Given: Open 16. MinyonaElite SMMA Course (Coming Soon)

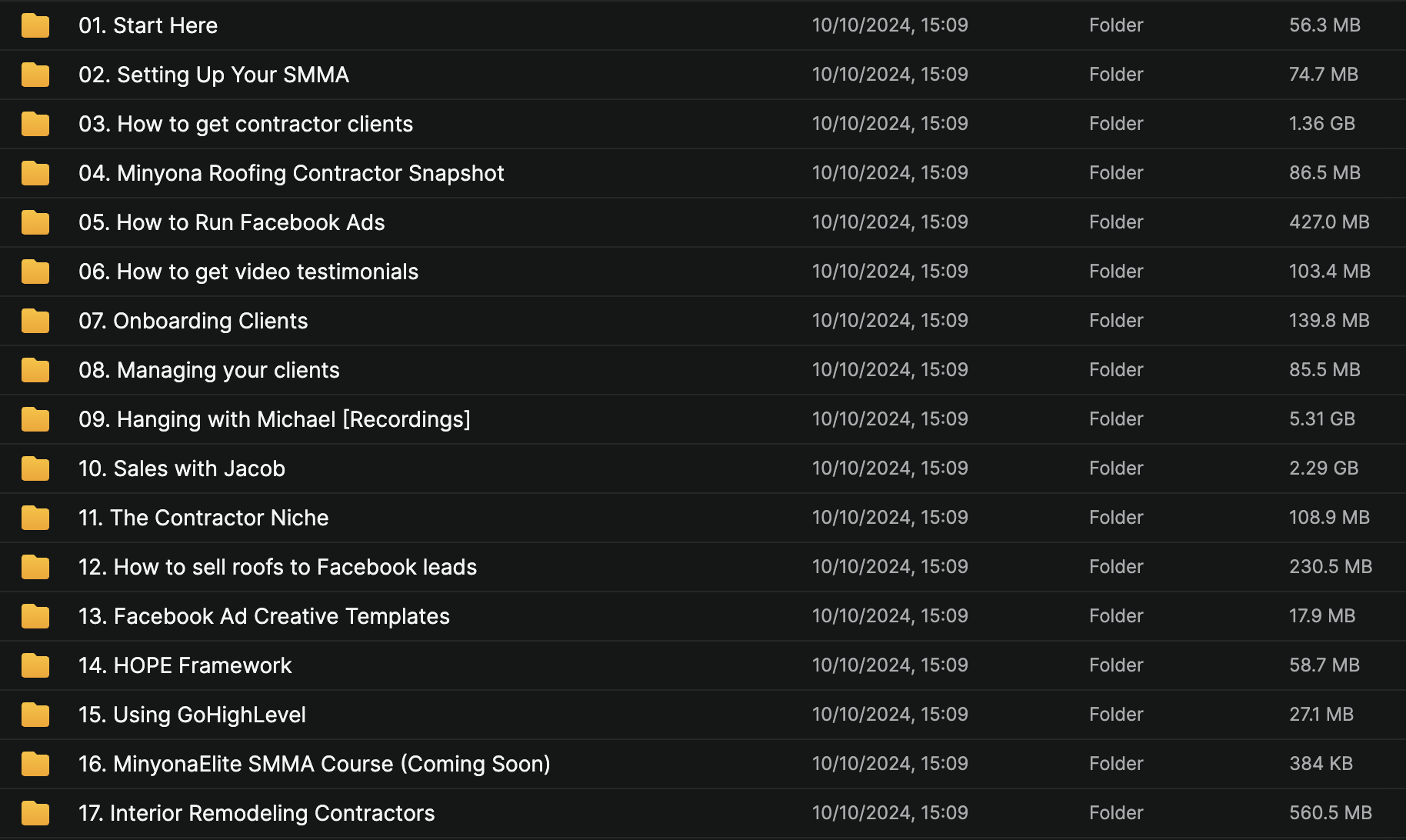Looking at the screenshot, I should tap(314, 764).
